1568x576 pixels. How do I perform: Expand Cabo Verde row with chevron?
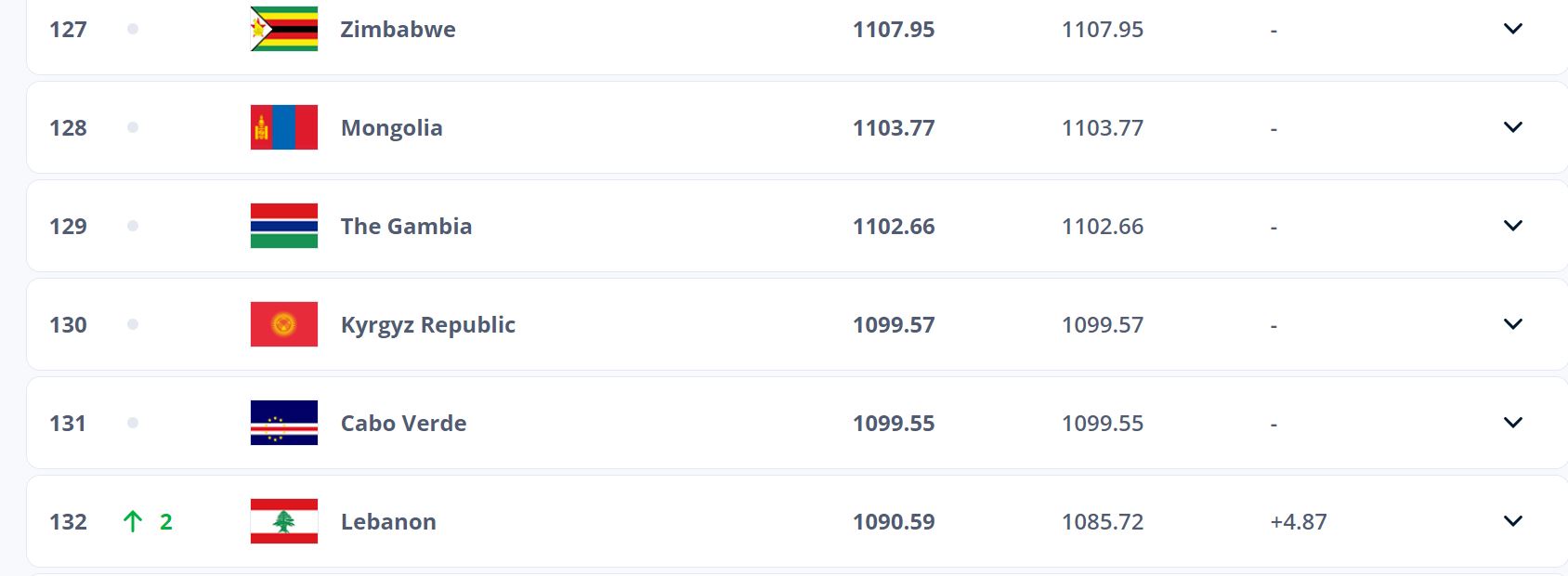(1512, 423)
